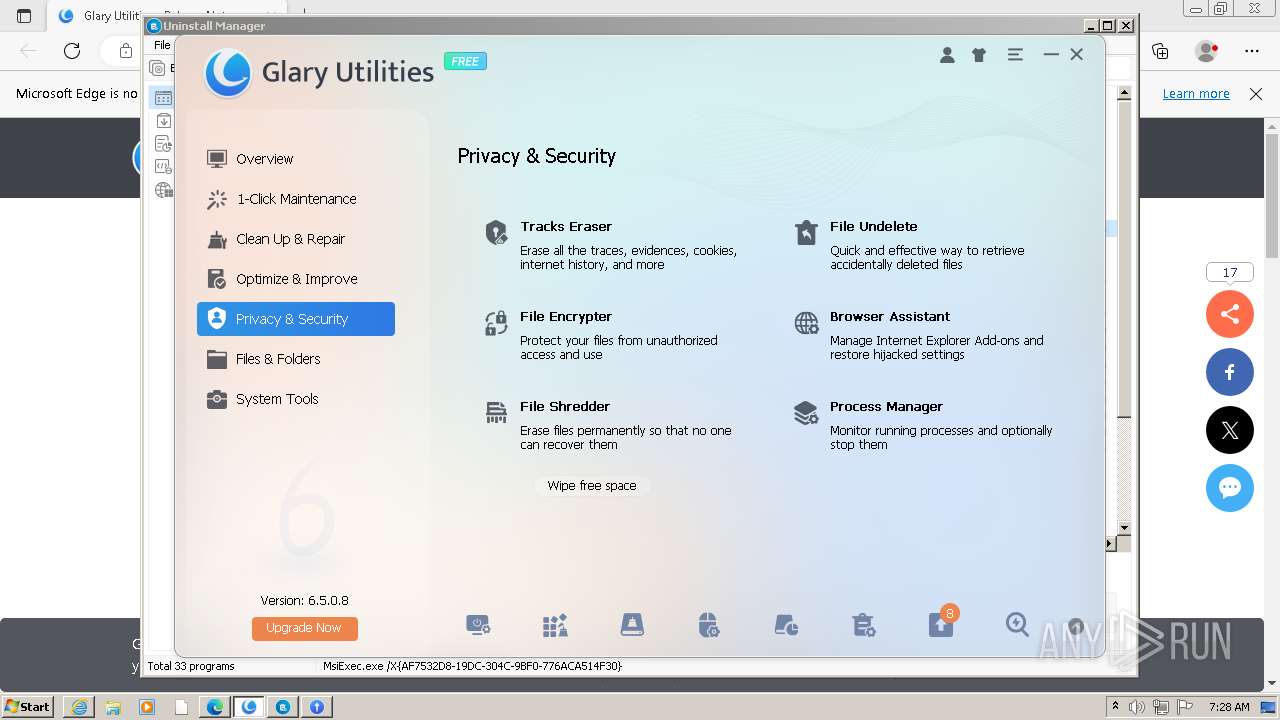Click the File Undelete trash icon
The height and width of the screenshot is (720, 1280).
[806, 233]
